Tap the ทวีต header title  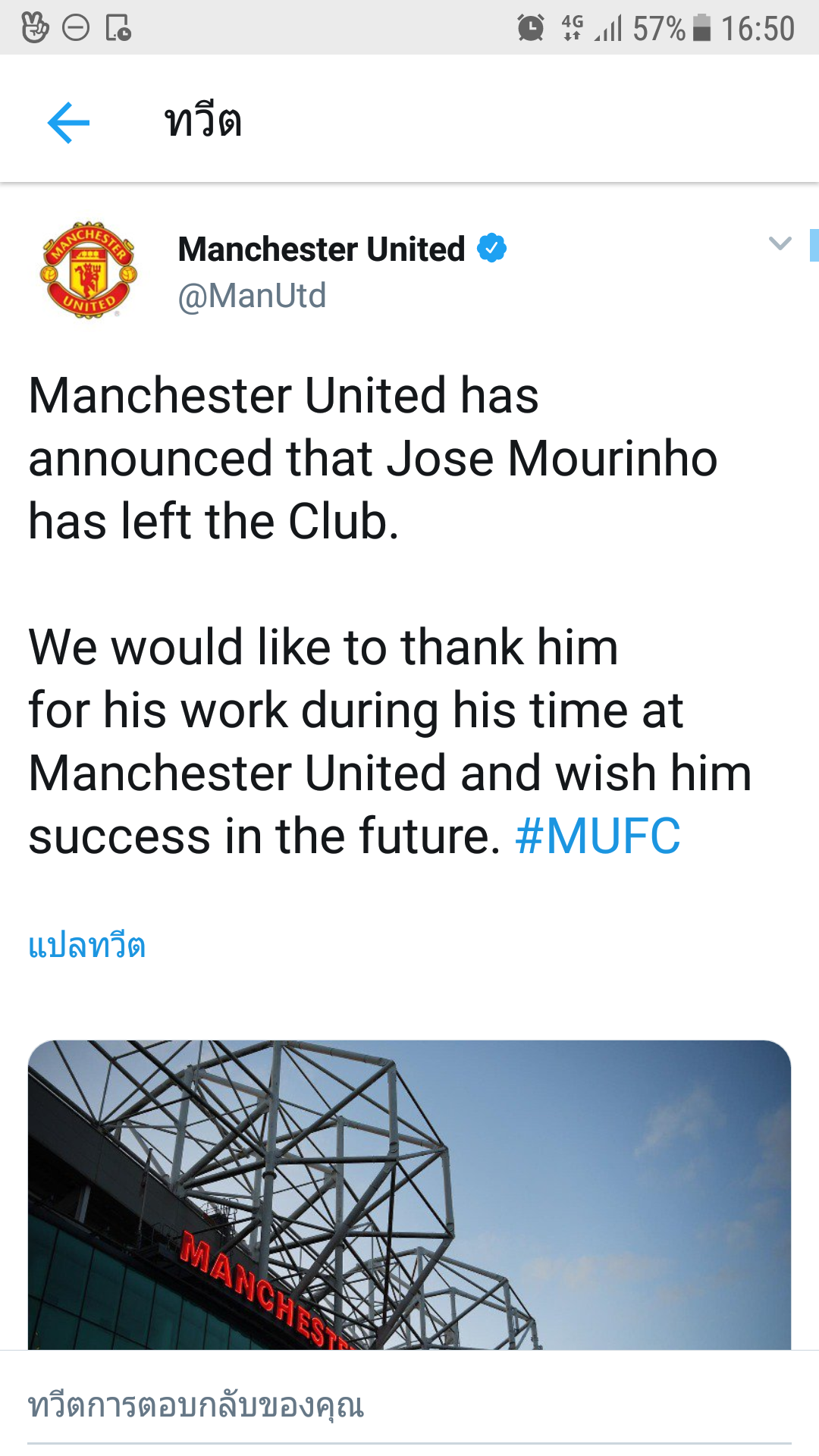[203, 122]
